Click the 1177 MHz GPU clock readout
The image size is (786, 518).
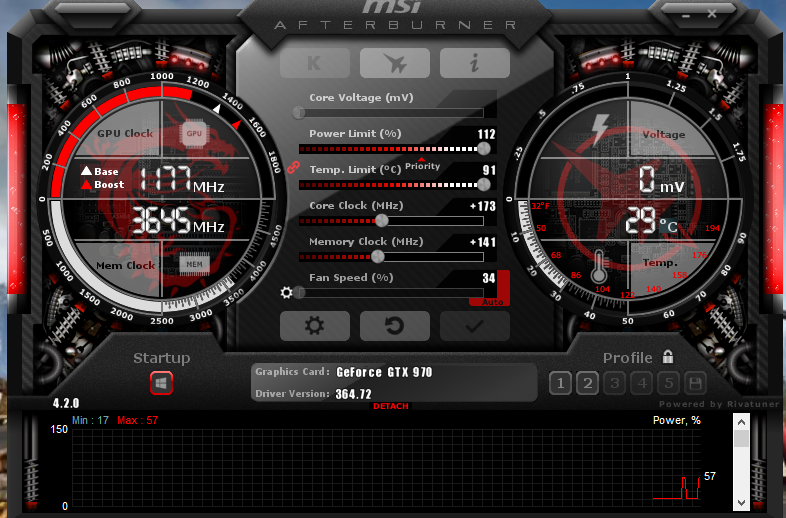181,180
